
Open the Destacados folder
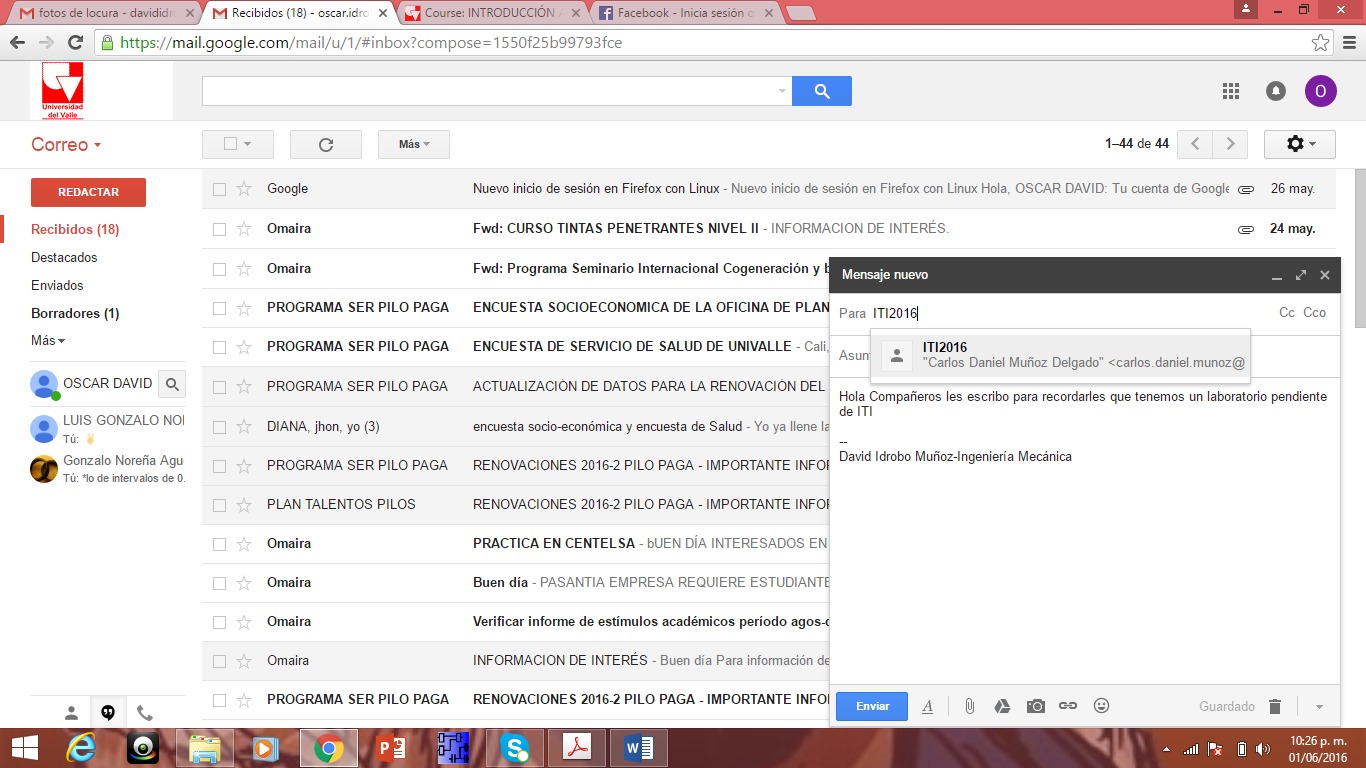(x=64, y=257)
